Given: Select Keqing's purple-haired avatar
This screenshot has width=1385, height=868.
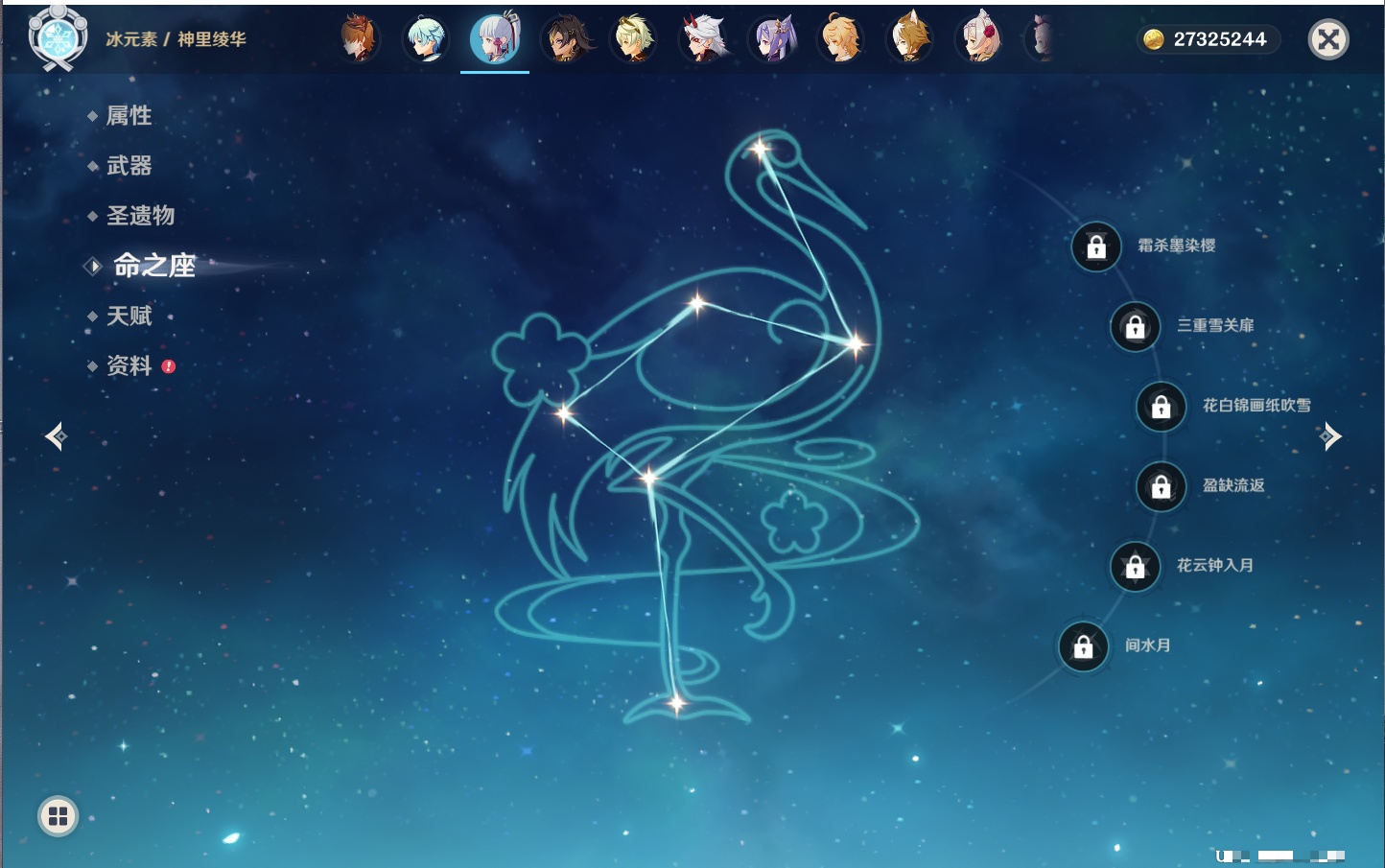Looking at the screenshot, I should [x=773, y=39].
